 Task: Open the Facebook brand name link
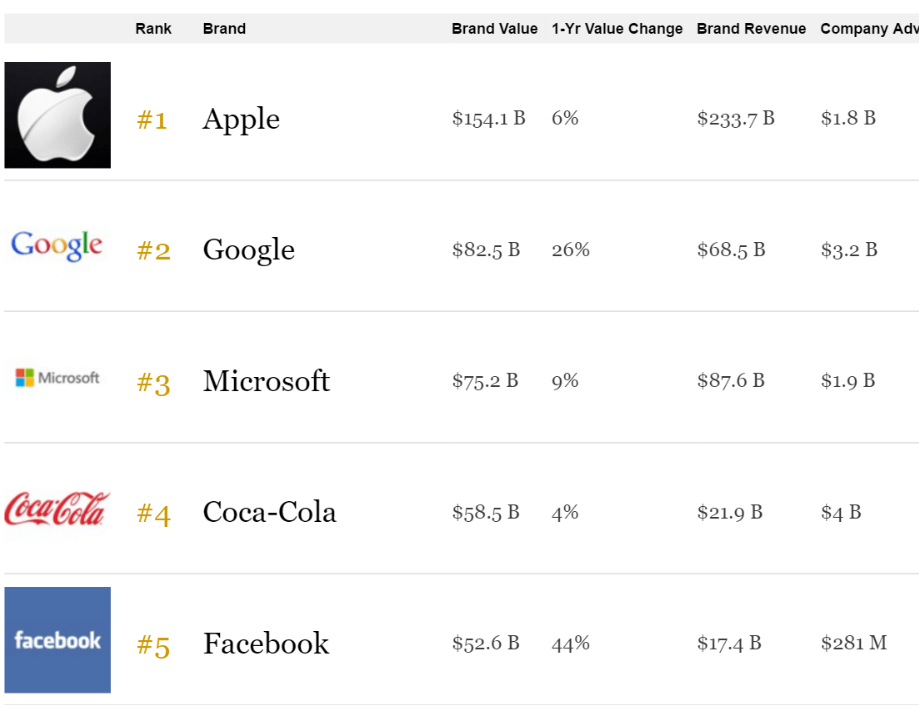tap(265, 643)
